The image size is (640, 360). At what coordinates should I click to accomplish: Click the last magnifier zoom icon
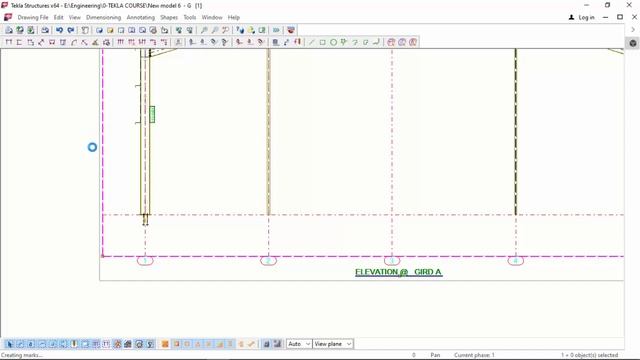tap(225, 30)
